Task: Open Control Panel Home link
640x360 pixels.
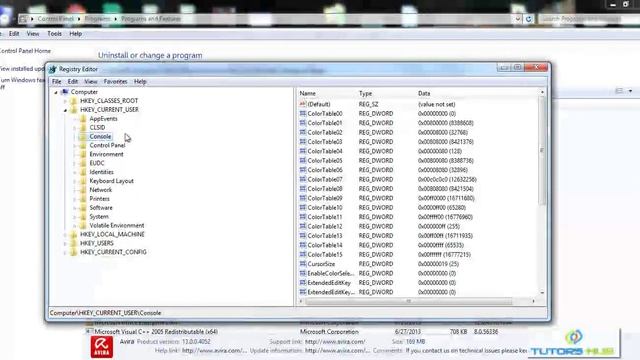Action: tap(25, 51)
